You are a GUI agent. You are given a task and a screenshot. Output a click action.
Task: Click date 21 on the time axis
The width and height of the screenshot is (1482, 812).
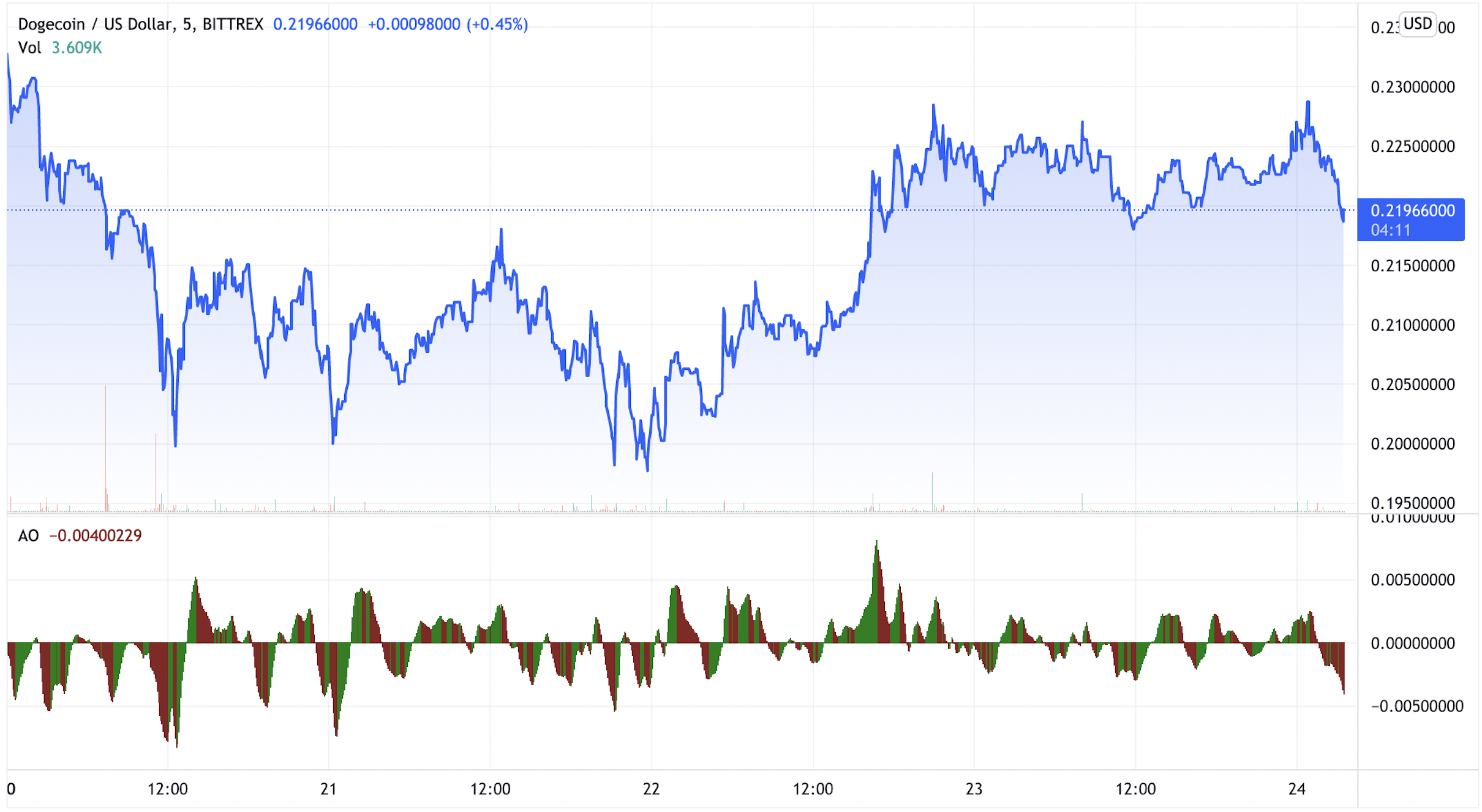pos(329,789)
